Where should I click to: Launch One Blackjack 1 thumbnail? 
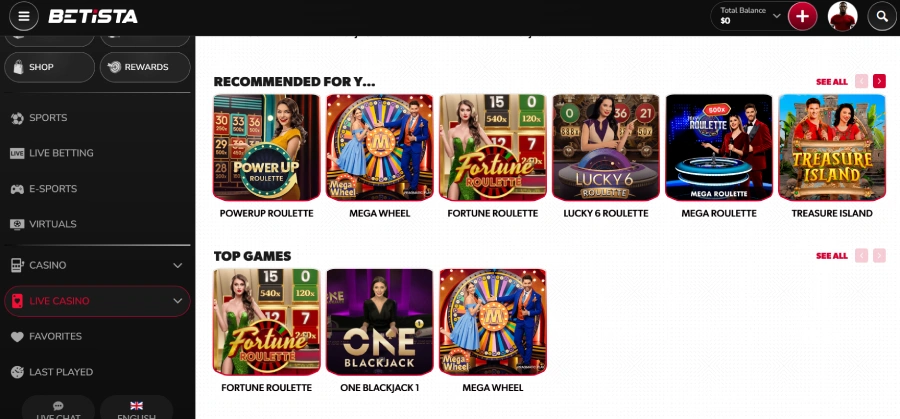click(x=379, y=322)
